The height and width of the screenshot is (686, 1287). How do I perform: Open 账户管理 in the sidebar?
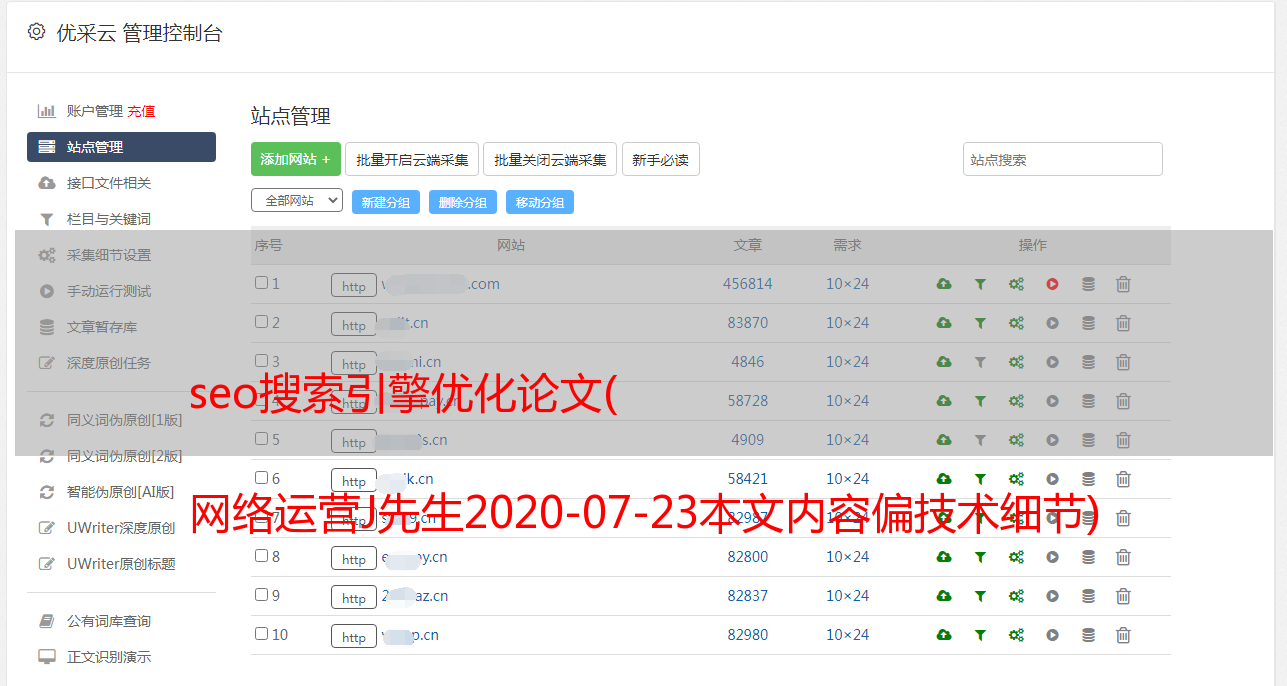point(95,111)
